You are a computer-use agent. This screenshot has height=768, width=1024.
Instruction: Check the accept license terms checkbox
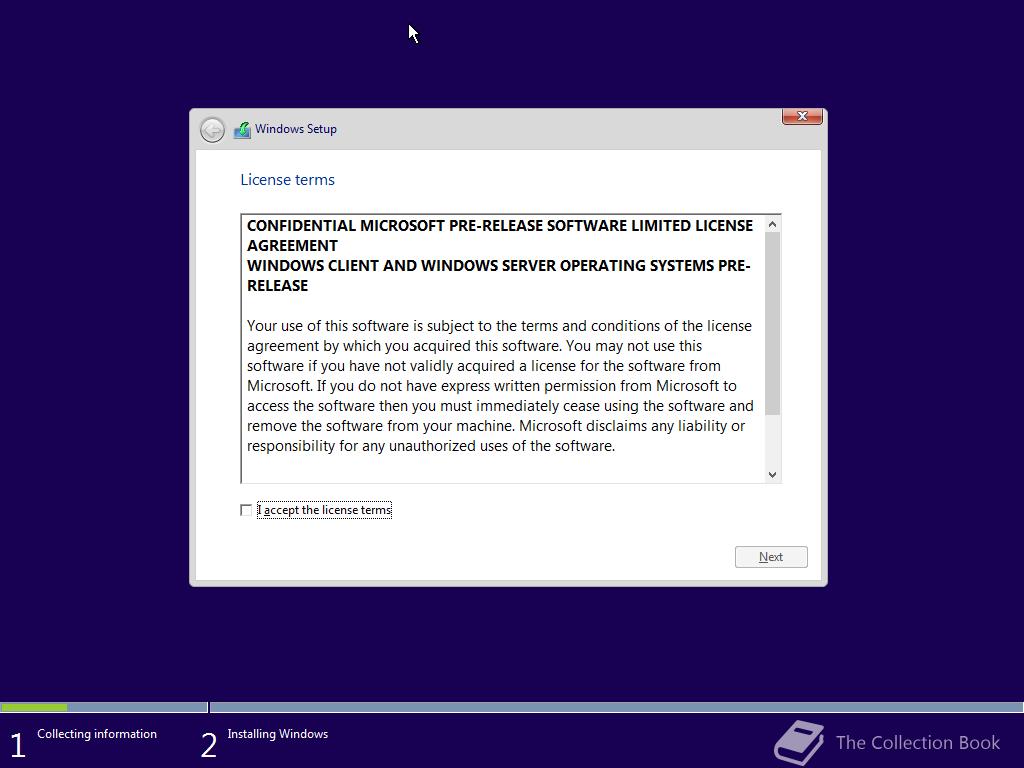(x=246, y=510)
